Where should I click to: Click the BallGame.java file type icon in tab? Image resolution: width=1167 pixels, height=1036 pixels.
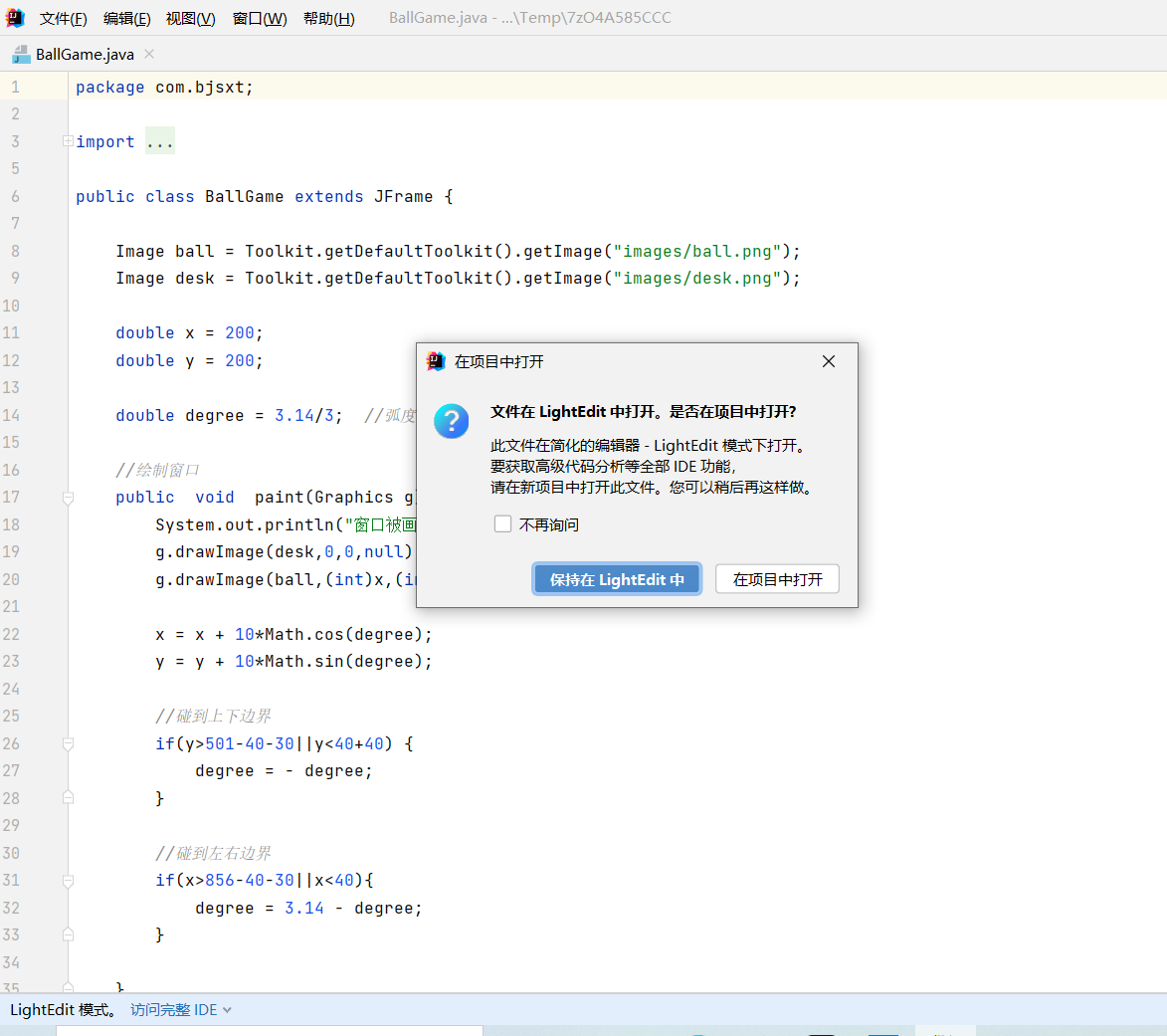point(21,55)
